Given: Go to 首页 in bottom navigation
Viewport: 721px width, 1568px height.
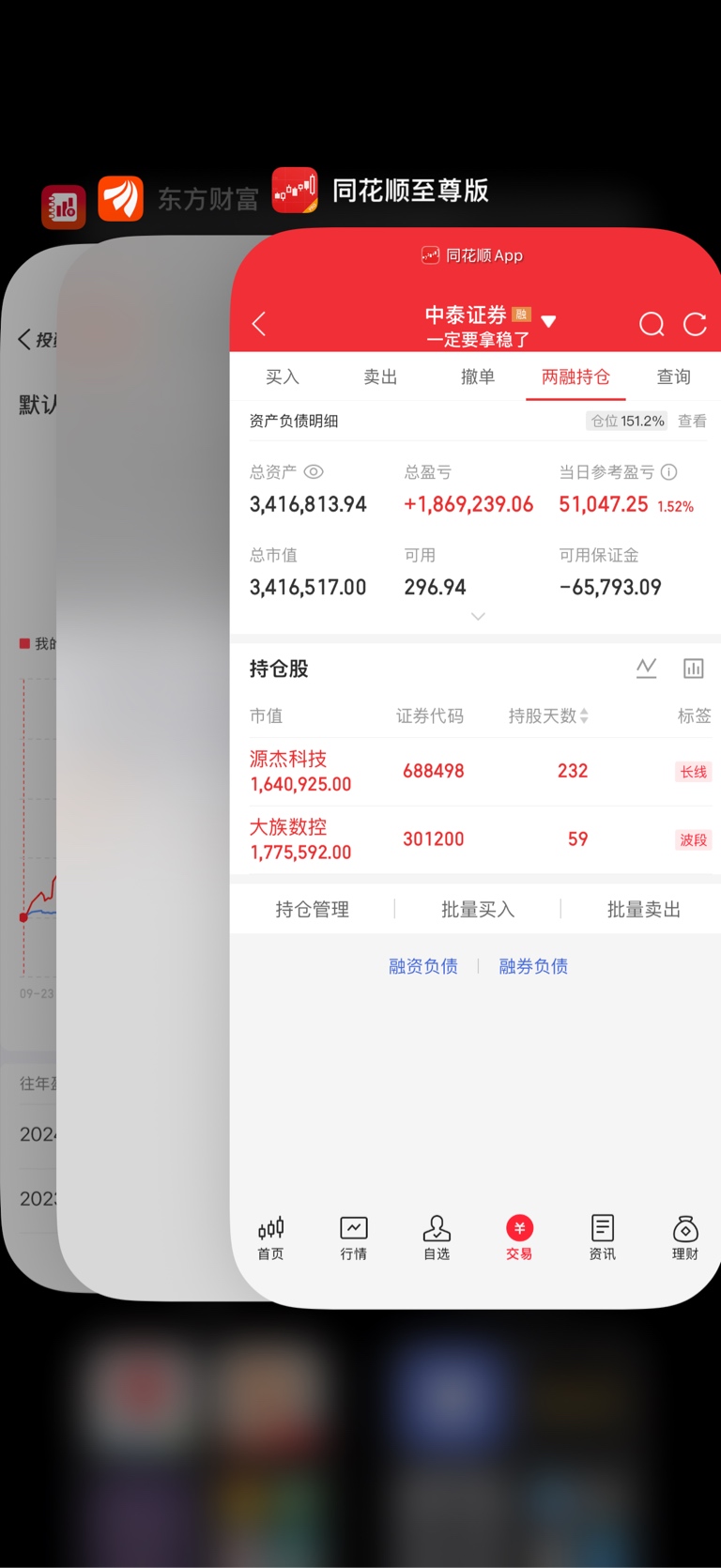Looking at the screenshot, I should click(x=270, y=1237).
